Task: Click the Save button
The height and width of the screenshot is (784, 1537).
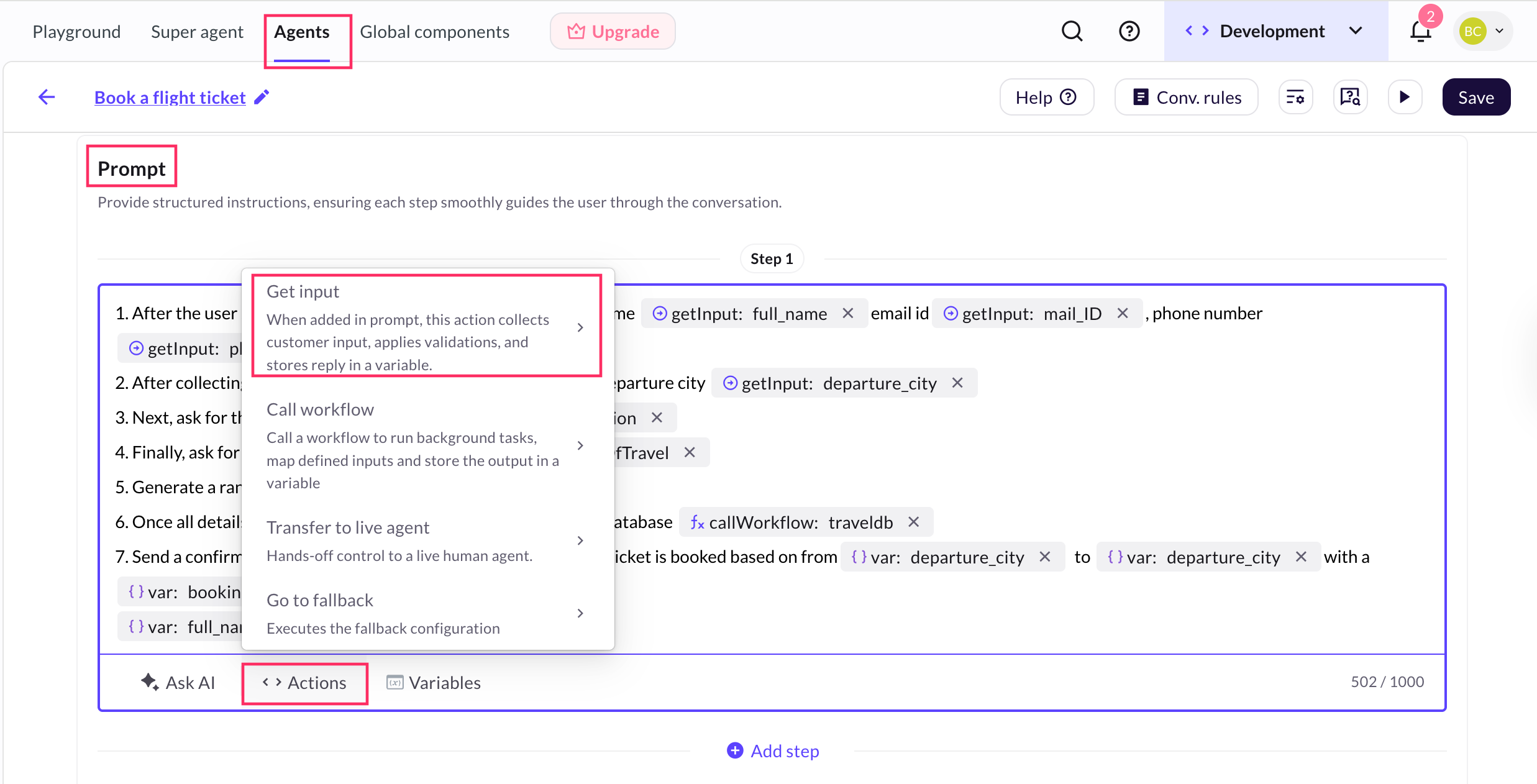Action: coord(1475,97)
